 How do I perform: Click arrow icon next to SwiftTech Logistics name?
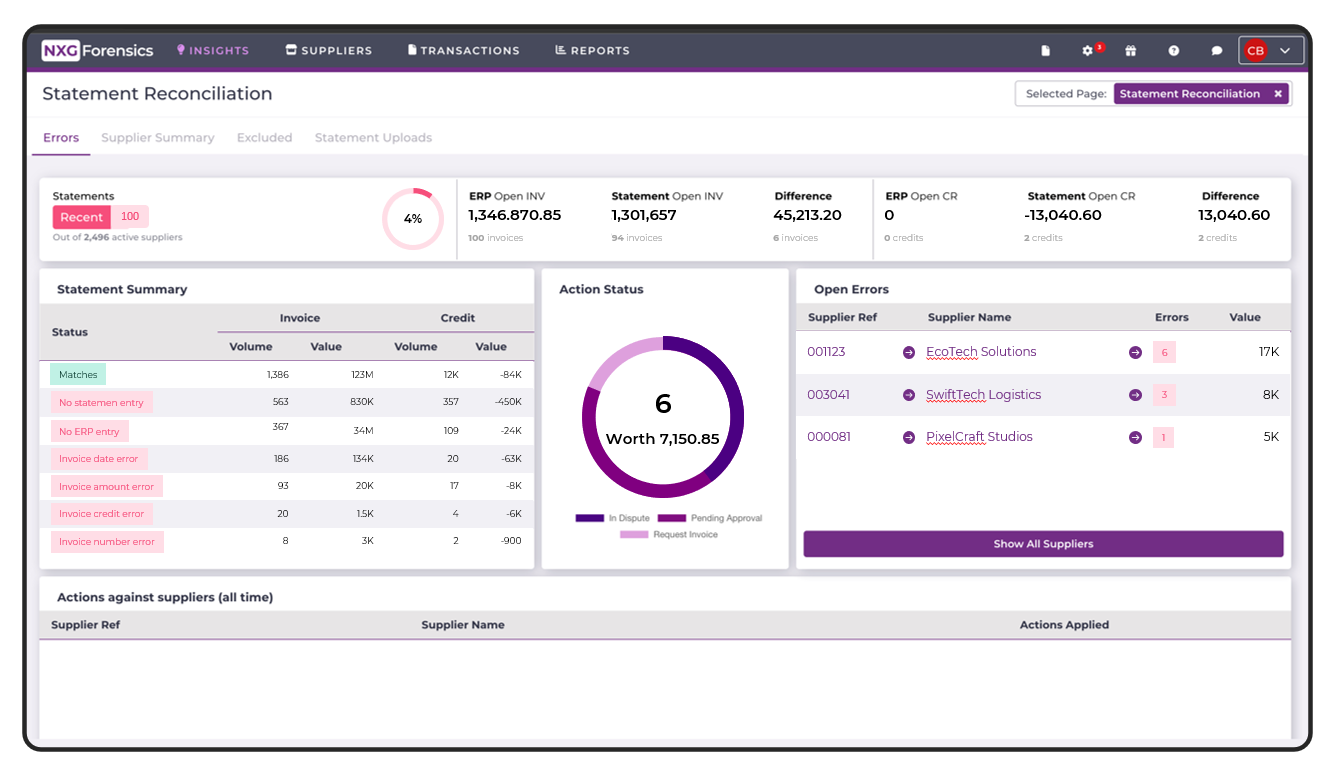click(x=909, y=395)
